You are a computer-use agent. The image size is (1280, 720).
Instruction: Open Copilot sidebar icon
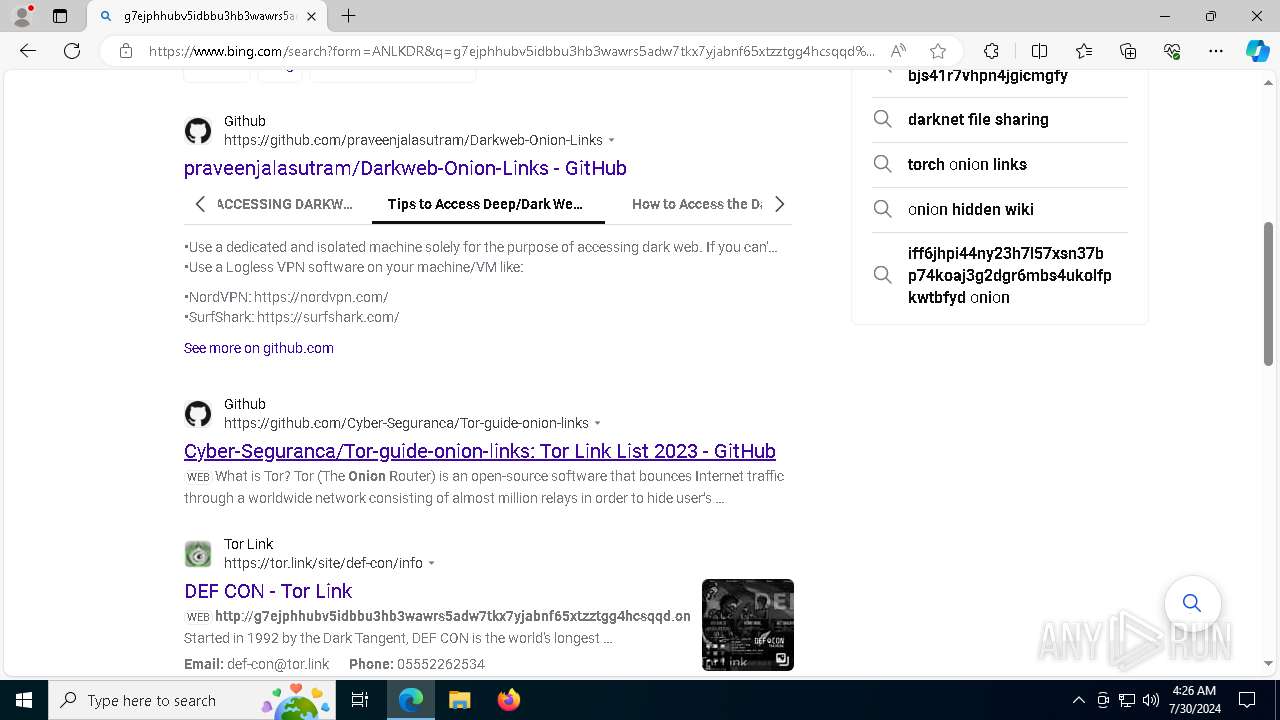click(1257, 51)
